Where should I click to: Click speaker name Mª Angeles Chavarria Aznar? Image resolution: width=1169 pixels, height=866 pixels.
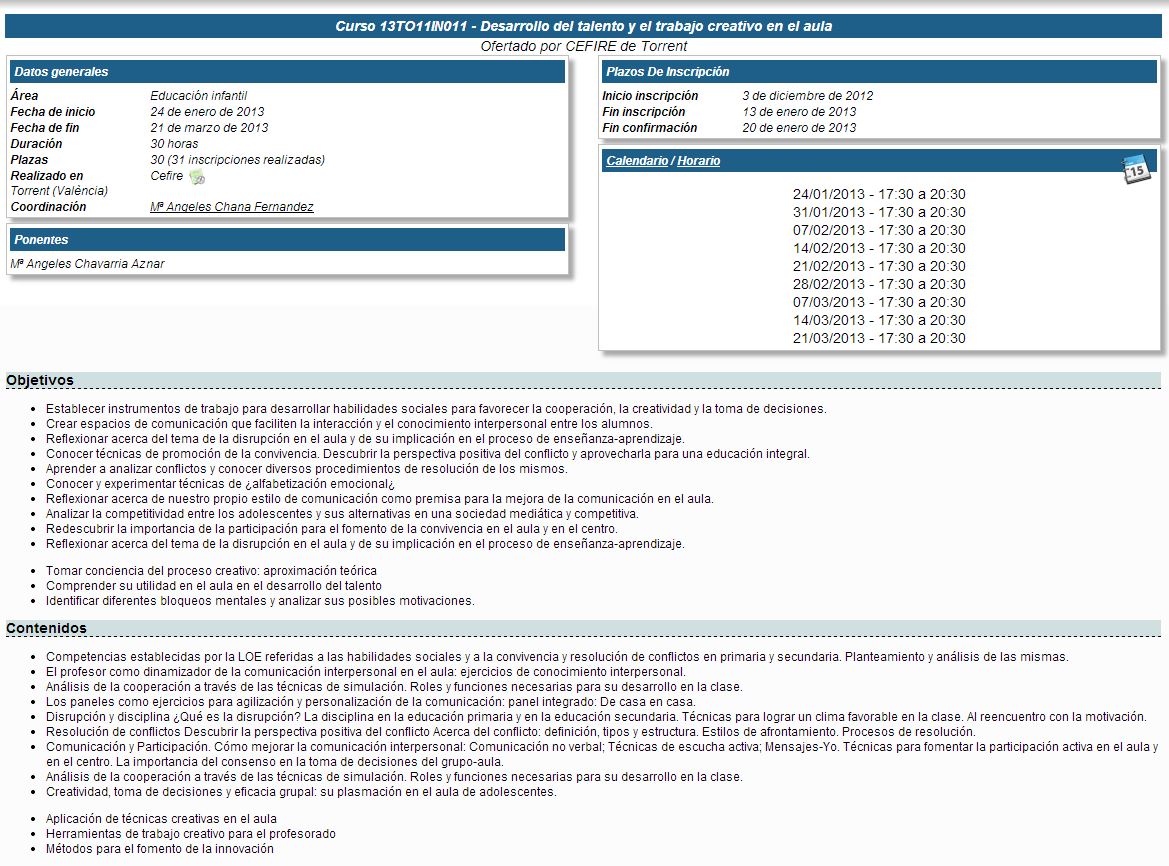pos(87,264)
